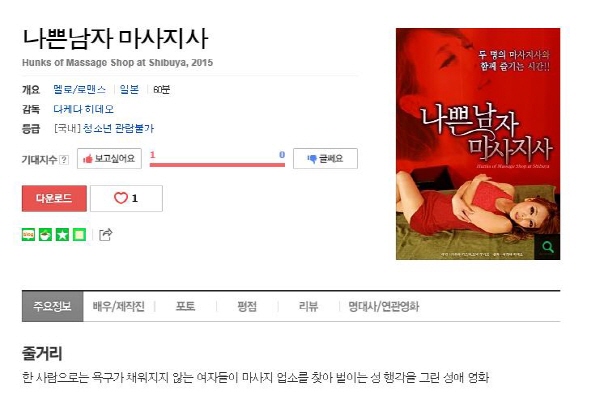This screenshot has width=600, height=401.
Task: Click the heart like icon
Action: [121, 198]
